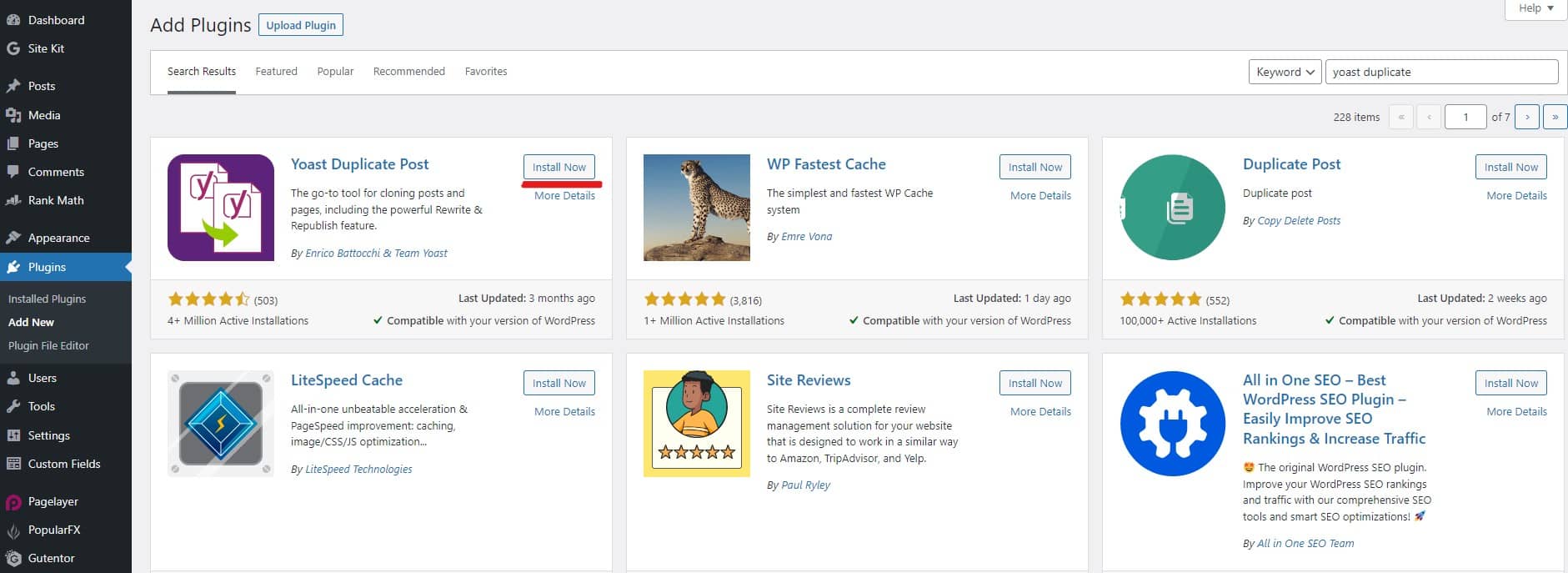The height and width of the screenshot is (573, 1568).
Task: Click the "228 items" count text
Action: pyautogui.click(x=1356, y=117)
